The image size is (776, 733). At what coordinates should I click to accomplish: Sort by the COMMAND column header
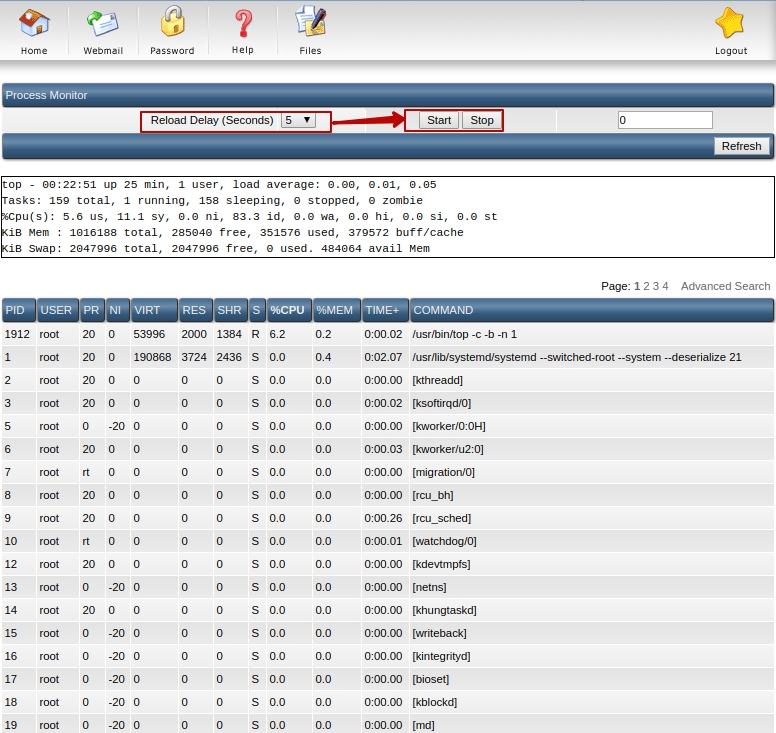(x=443, y=310)
